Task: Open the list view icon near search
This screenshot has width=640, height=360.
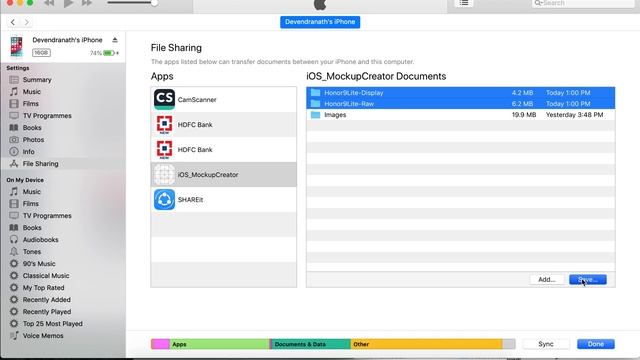Action: point(464,3)
